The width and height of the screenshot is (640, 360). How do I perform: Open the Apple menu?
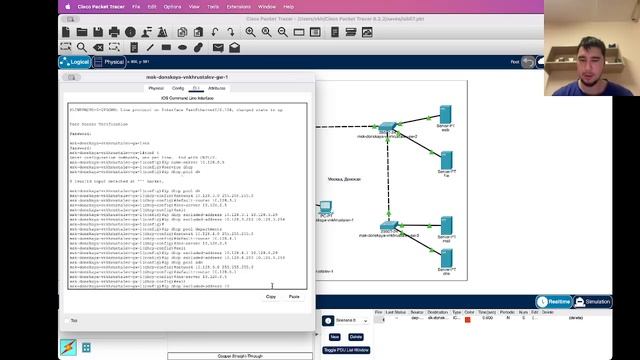click(x=68, y=7)
